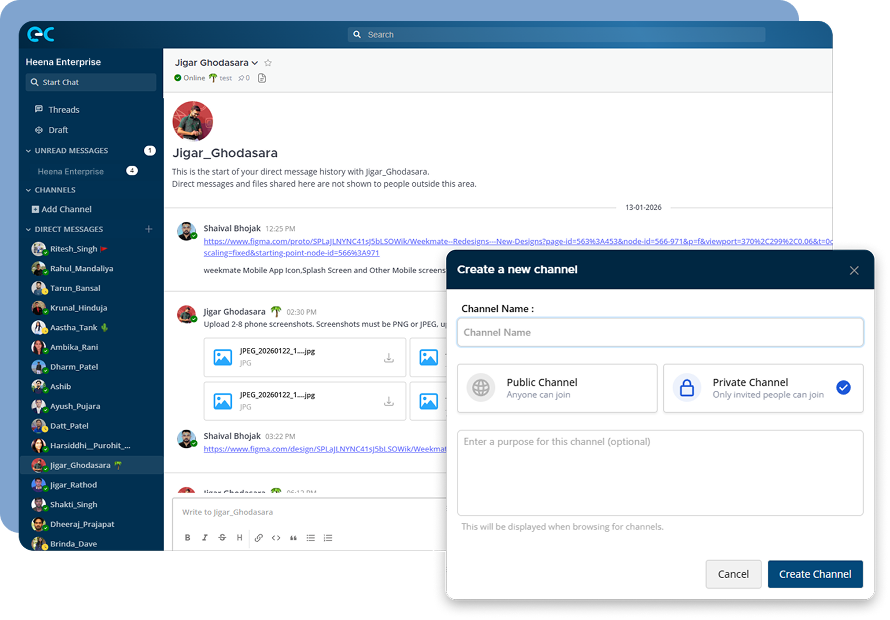Open direct message with Ritesh_Singh
The image size is (890, 620).
click(75, 249)
